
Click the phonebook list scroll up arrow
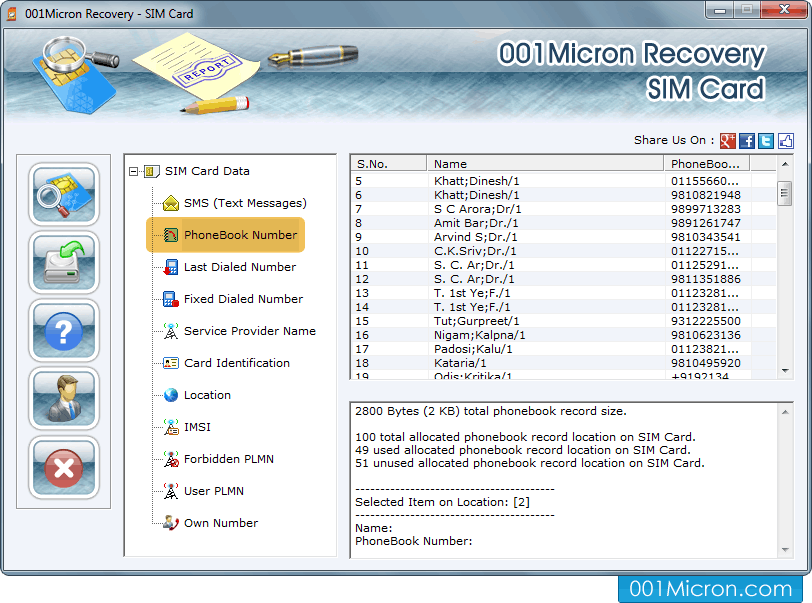785,164
